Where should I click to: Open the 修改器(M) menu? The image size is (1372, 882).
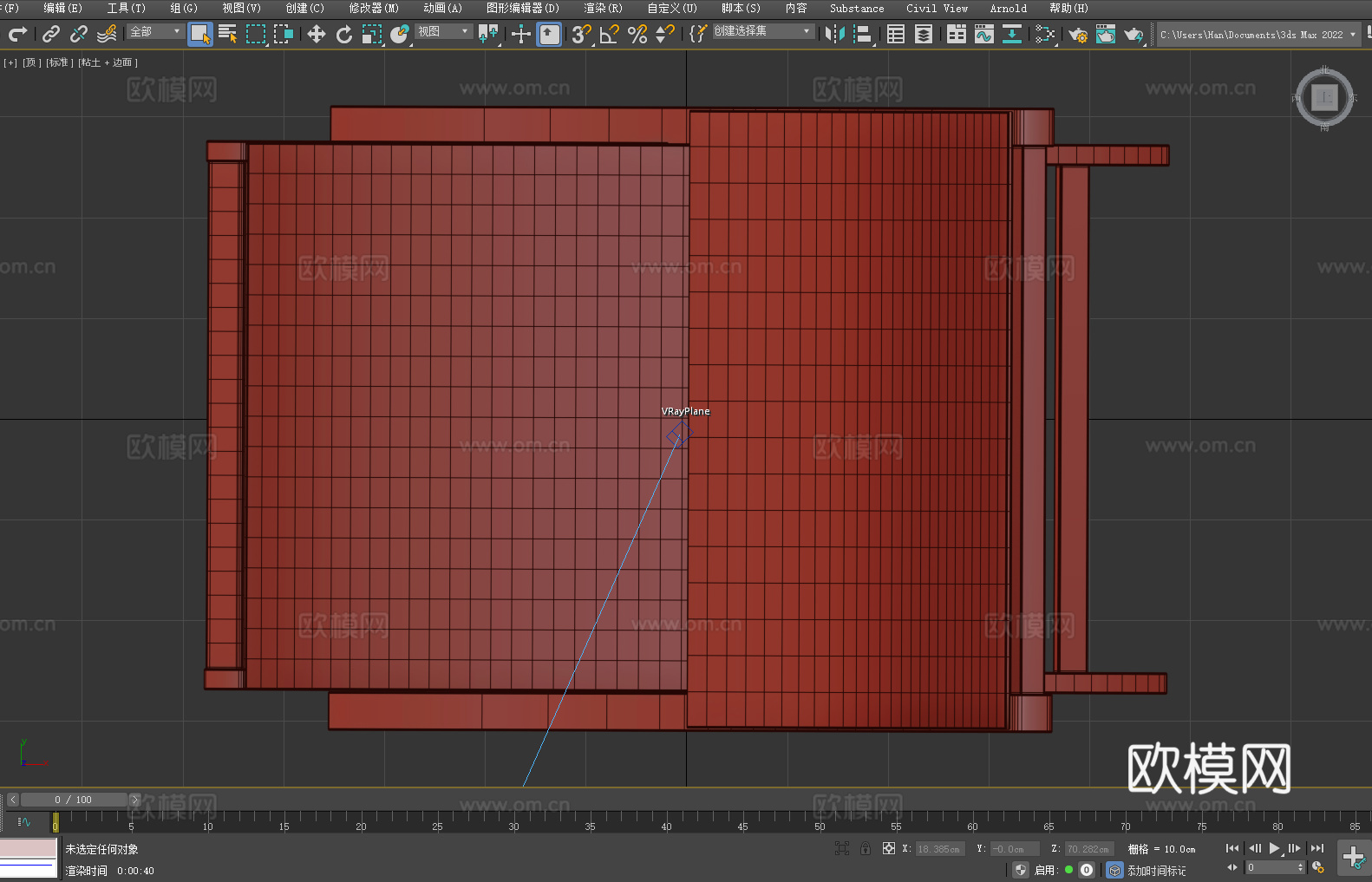click(374, 8)
